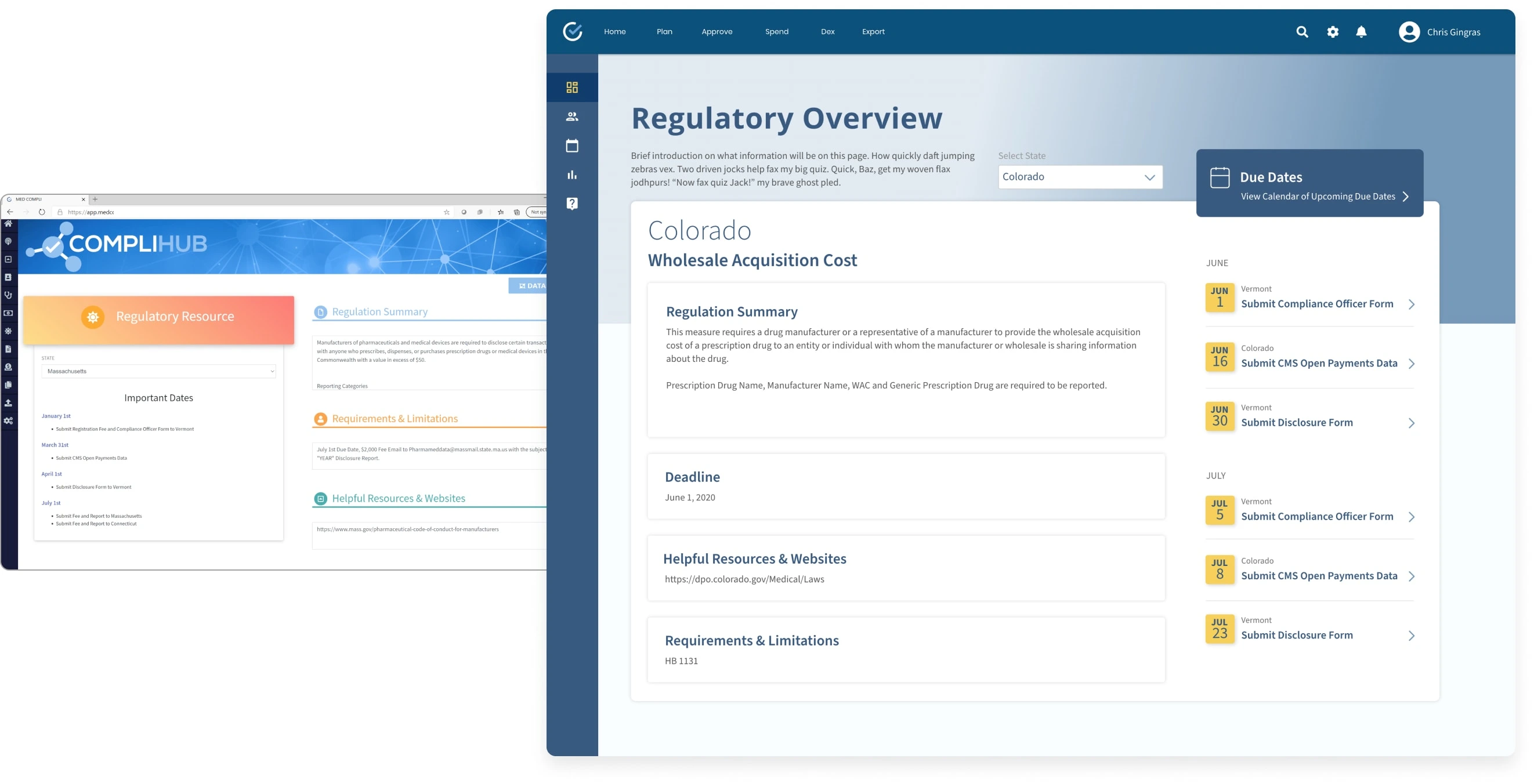This screenshot has width=1534, height=784.
Task: Expand the Jun 16 Submit CMS Open Payments Data entry
Action: 1412,364
